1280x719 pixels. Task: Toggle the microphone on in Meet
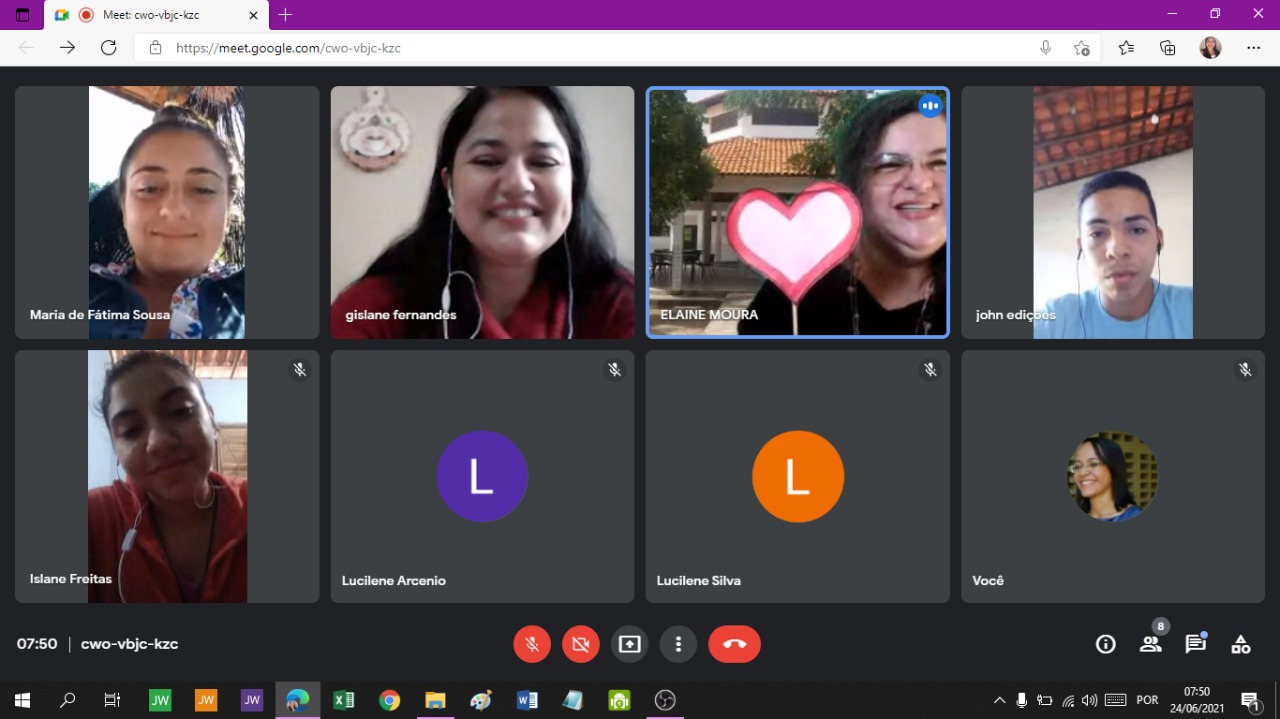point(532,644)
